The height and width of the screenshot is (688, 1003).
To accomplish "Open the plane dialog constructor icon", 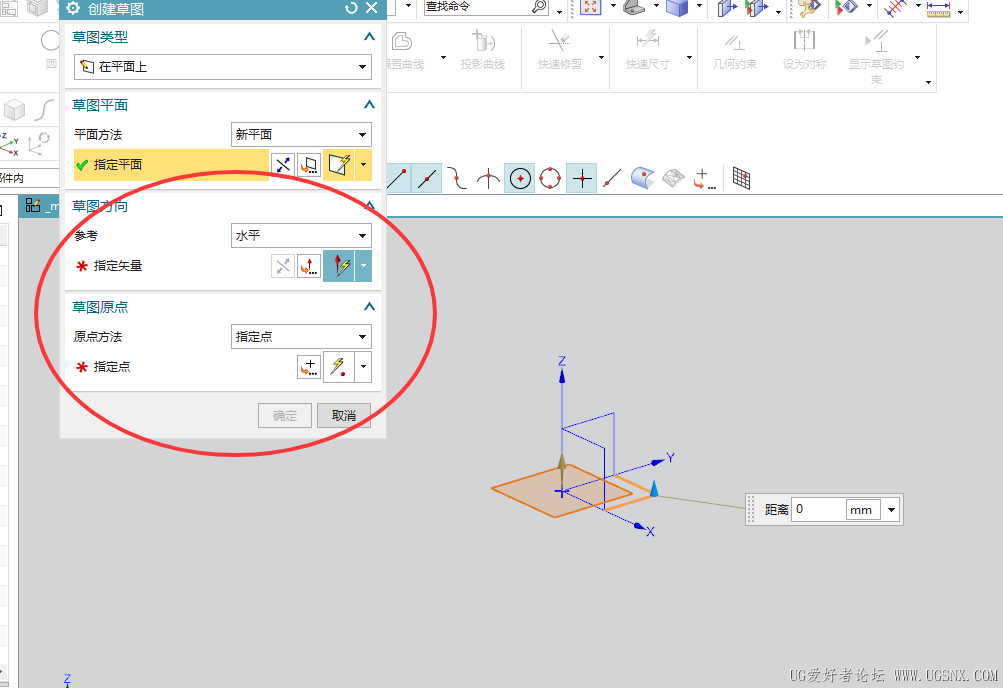I will [309, 165].
